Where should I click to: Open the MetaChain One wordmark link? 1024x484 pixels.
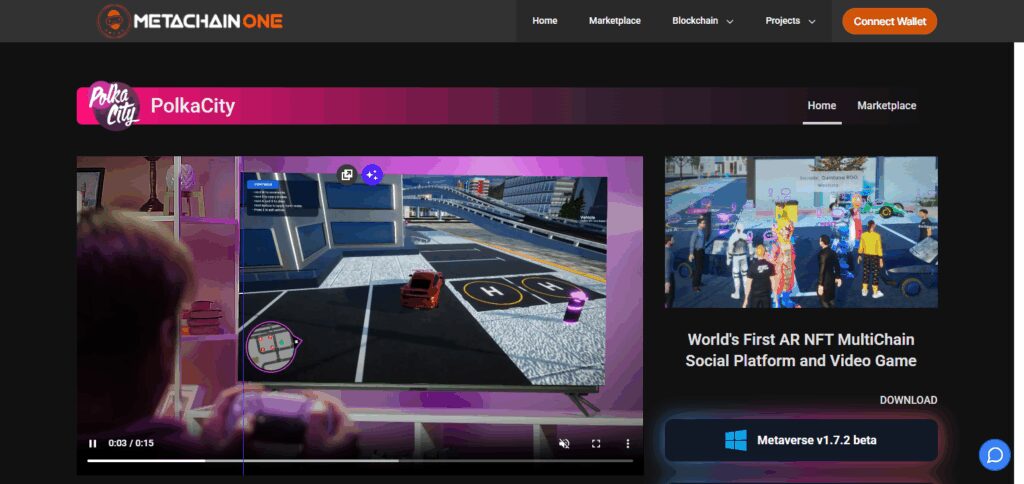click(208, 21)
